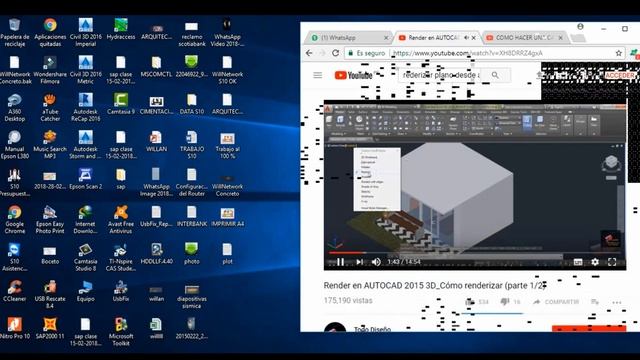Click the YouTube search magnifier button
This screenshot has height=360, width=640.
tap(495, 75)
